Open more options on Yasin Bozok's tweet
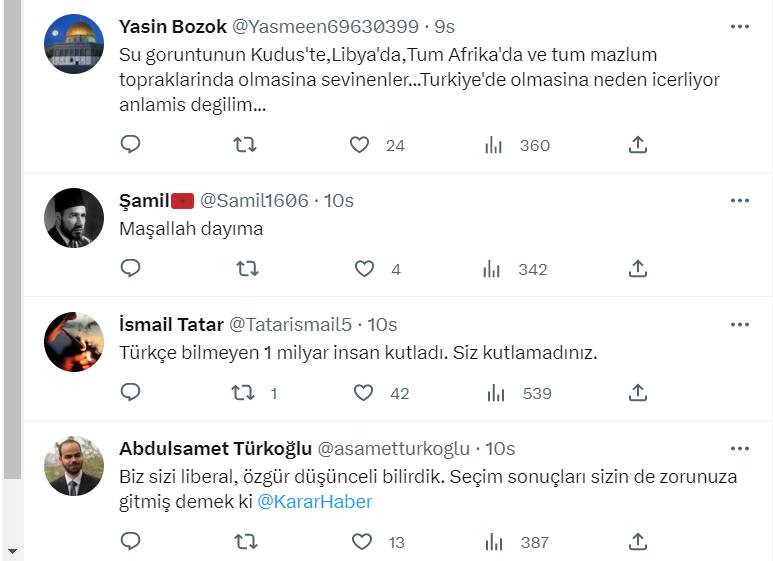The height and width of the screenshot is (561, 773). [740, 25]
